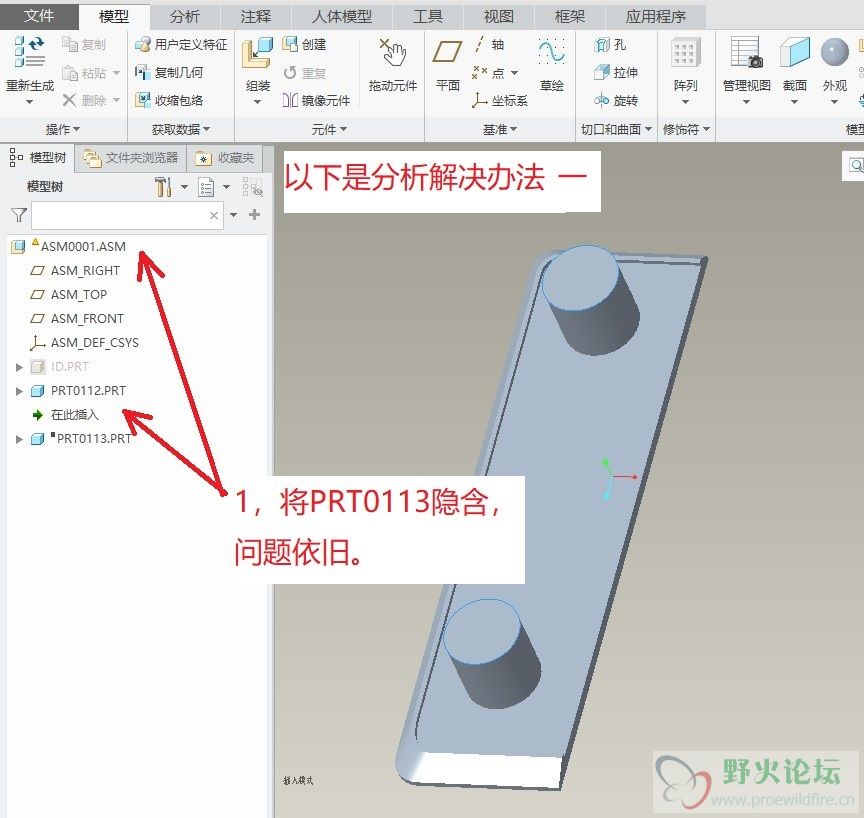The width and height of the screenshot is (864, 818).
Task: Select ASM_TOP datum plane
Action: [79, 295]
